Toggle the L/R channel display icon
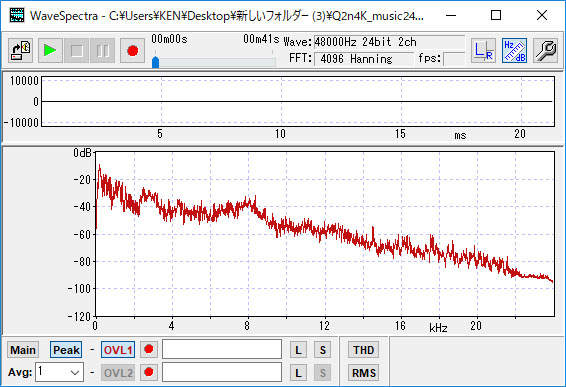The height and width of the screenshot is (387, 566). [483, 51]
